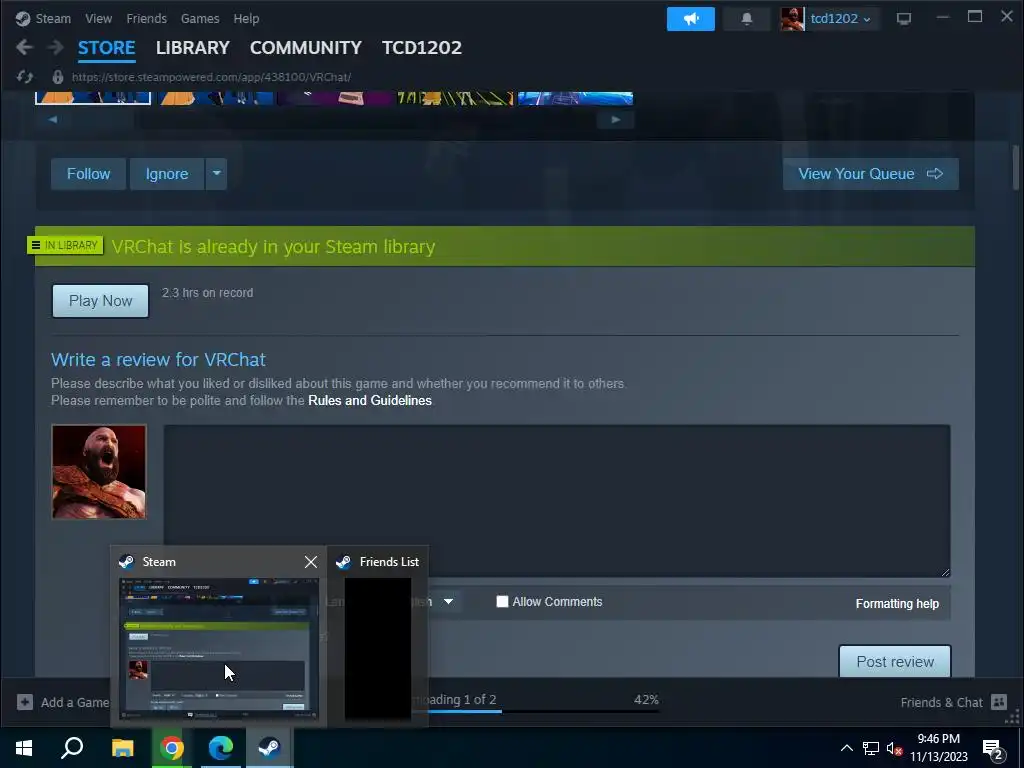This screenshot has height=768, width=1024.
Task: Switch to Big Picture mode monitor icon
Action: tap(904, 19)
